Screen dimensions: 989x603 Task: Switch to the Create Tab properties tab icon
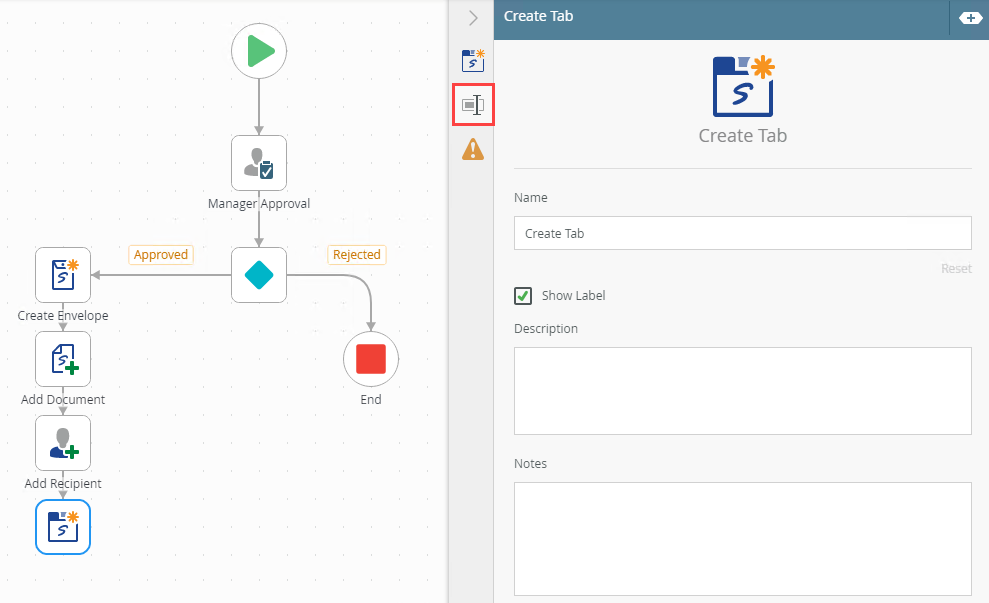click(473, 61)
